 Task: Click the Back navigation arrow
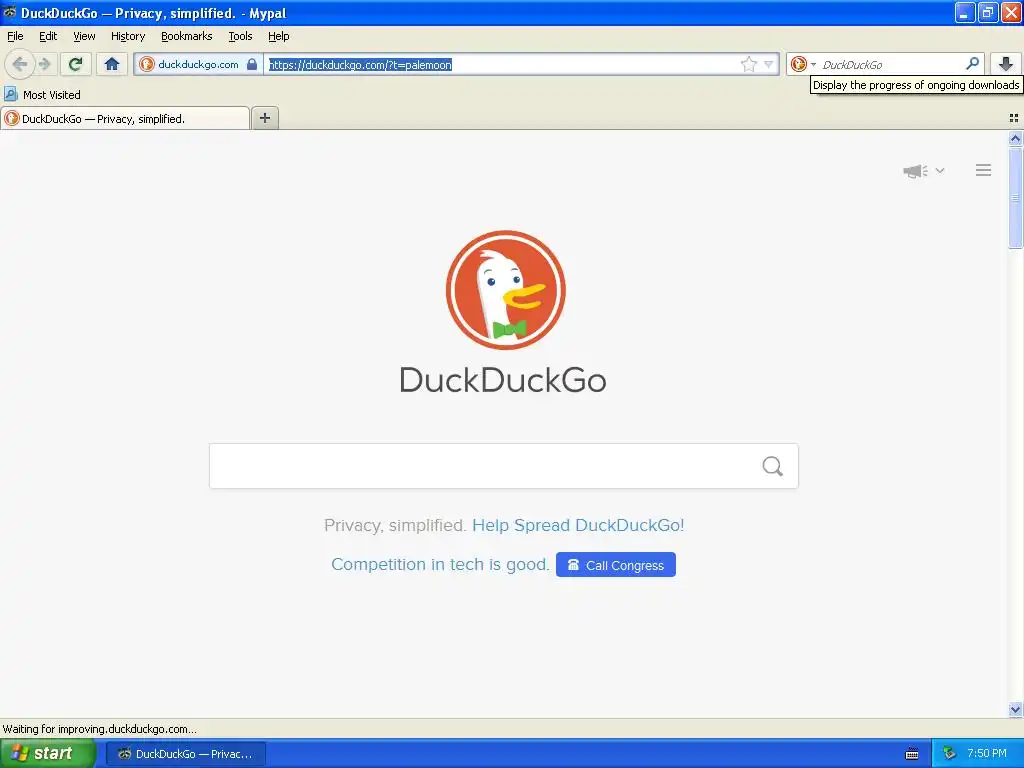click(x=20, y=64)
